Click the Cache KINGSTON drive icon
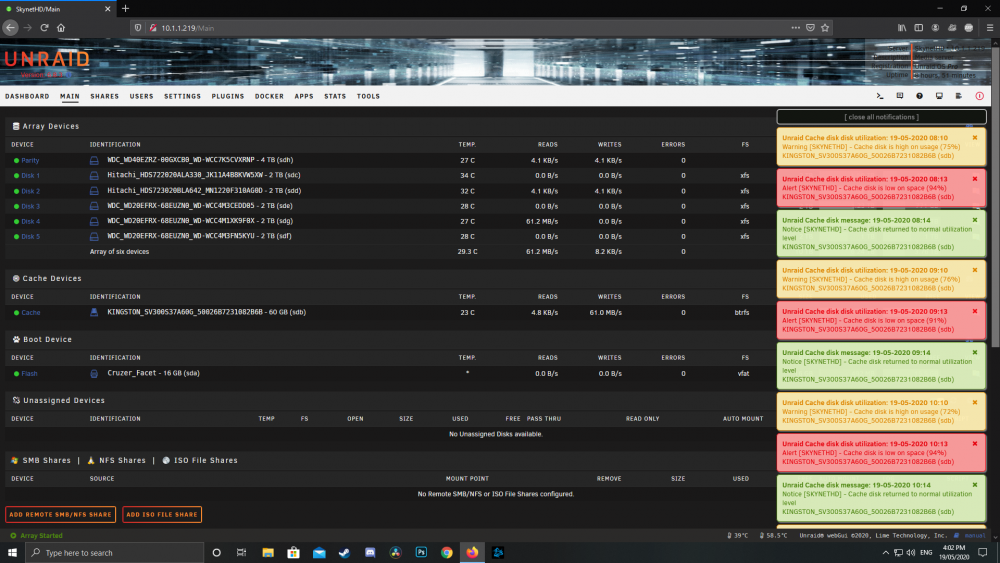This screenshot has width=1000, height=563. pos(94,312)
